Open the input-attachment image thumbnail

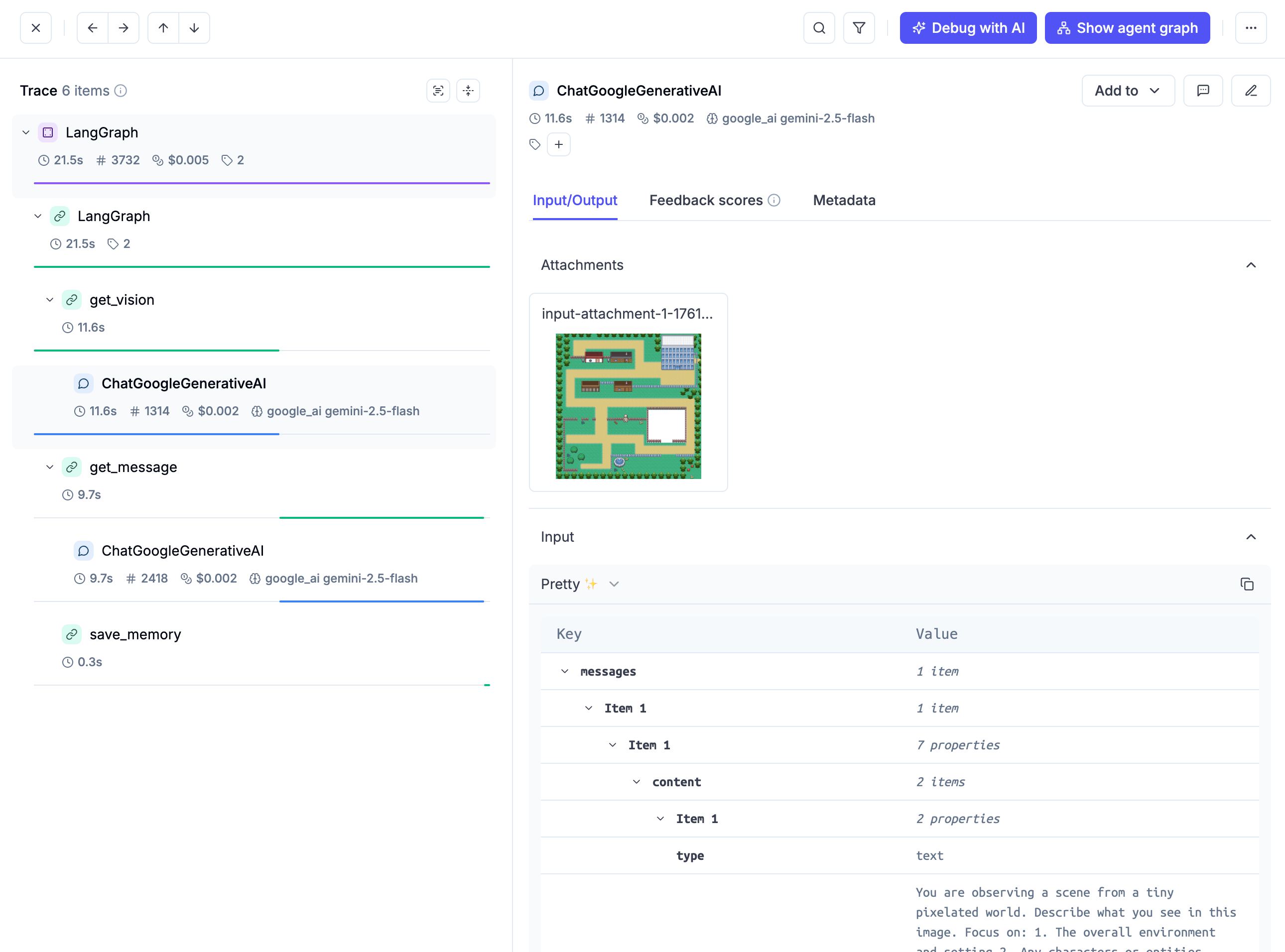[628, 406]
